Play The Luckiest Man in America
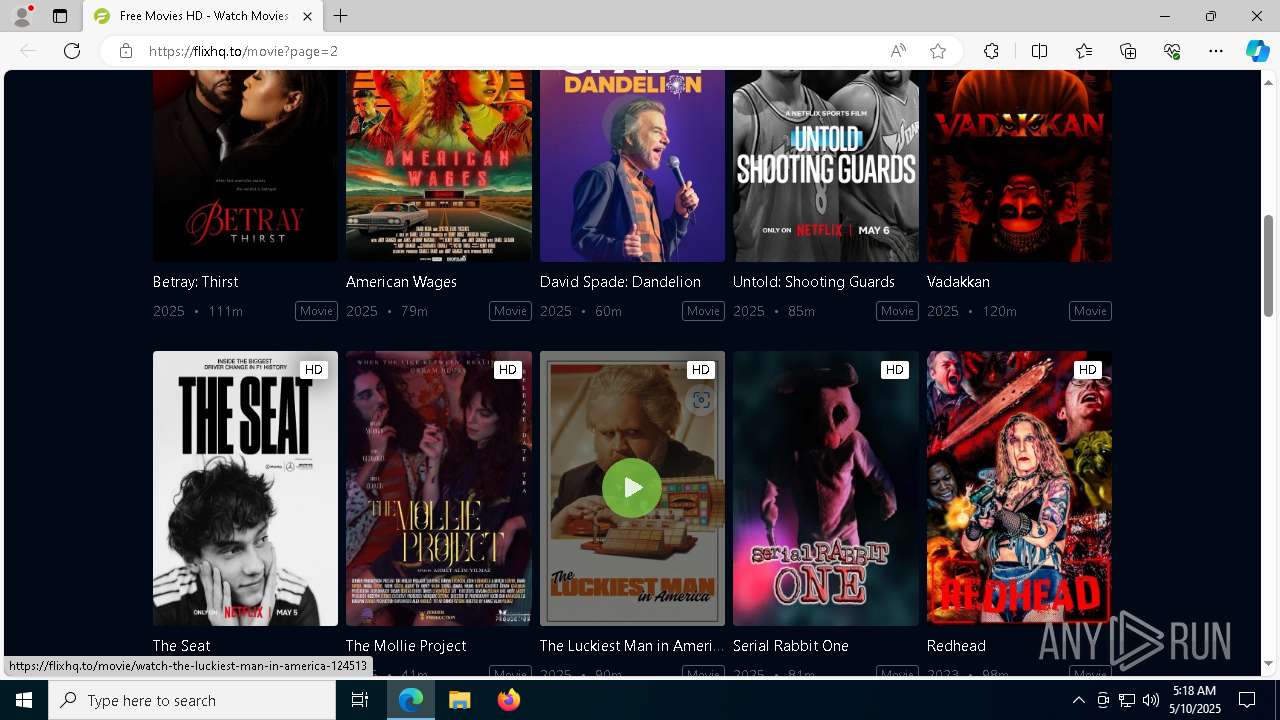The height and width of the screenshot is (720, 1280). coord(632,488)
